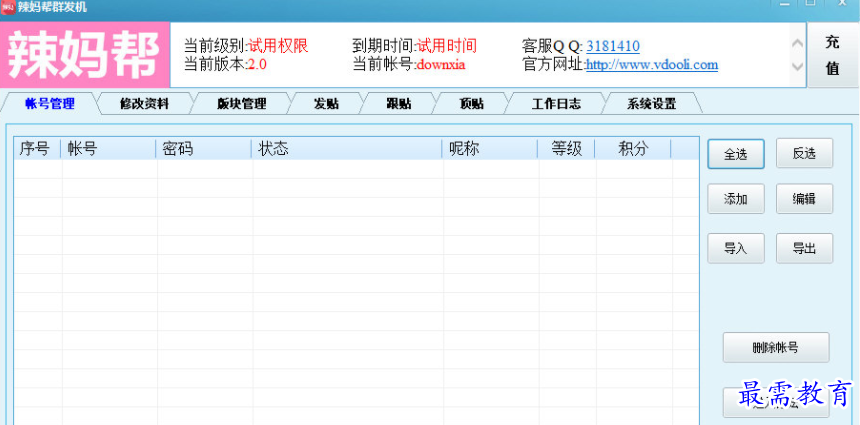The height and width of the screenshot is (425, 860).
Task: Click the 状态 column header
Action: 346,148
